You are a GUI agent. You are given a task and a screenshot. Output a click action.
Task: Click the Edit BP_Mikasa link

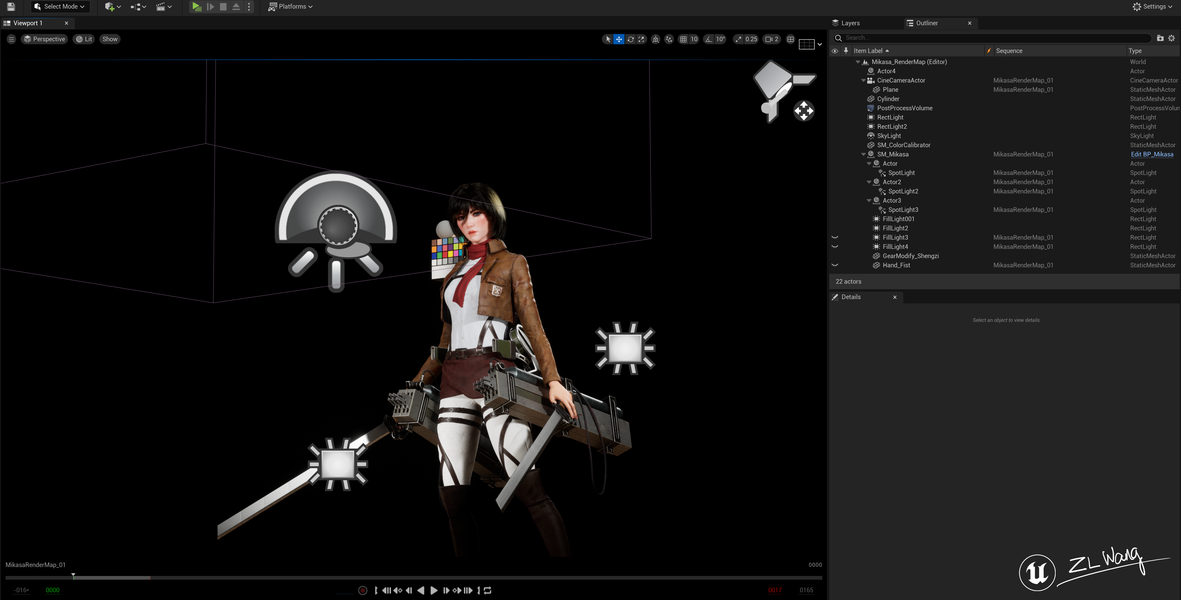1152,154
